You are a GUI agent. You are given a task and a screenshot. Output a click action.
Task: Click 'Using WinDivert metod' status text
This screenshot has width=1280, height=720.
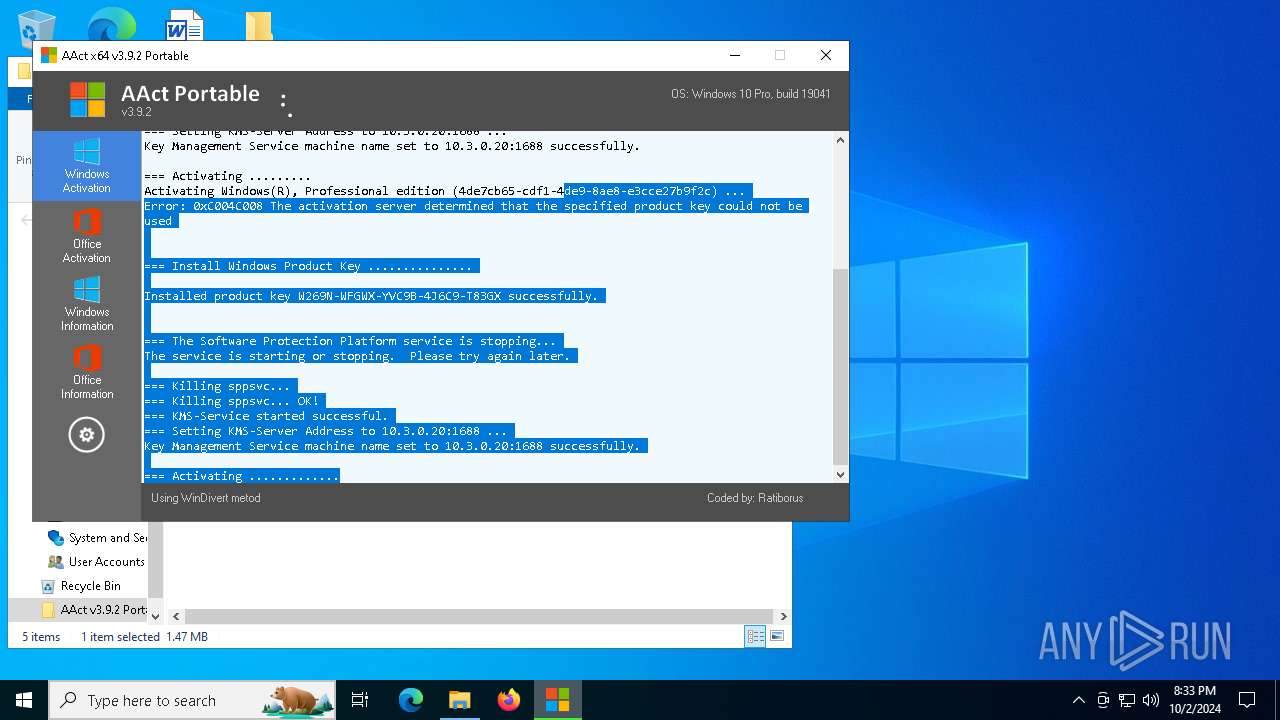tap(205, 498)
